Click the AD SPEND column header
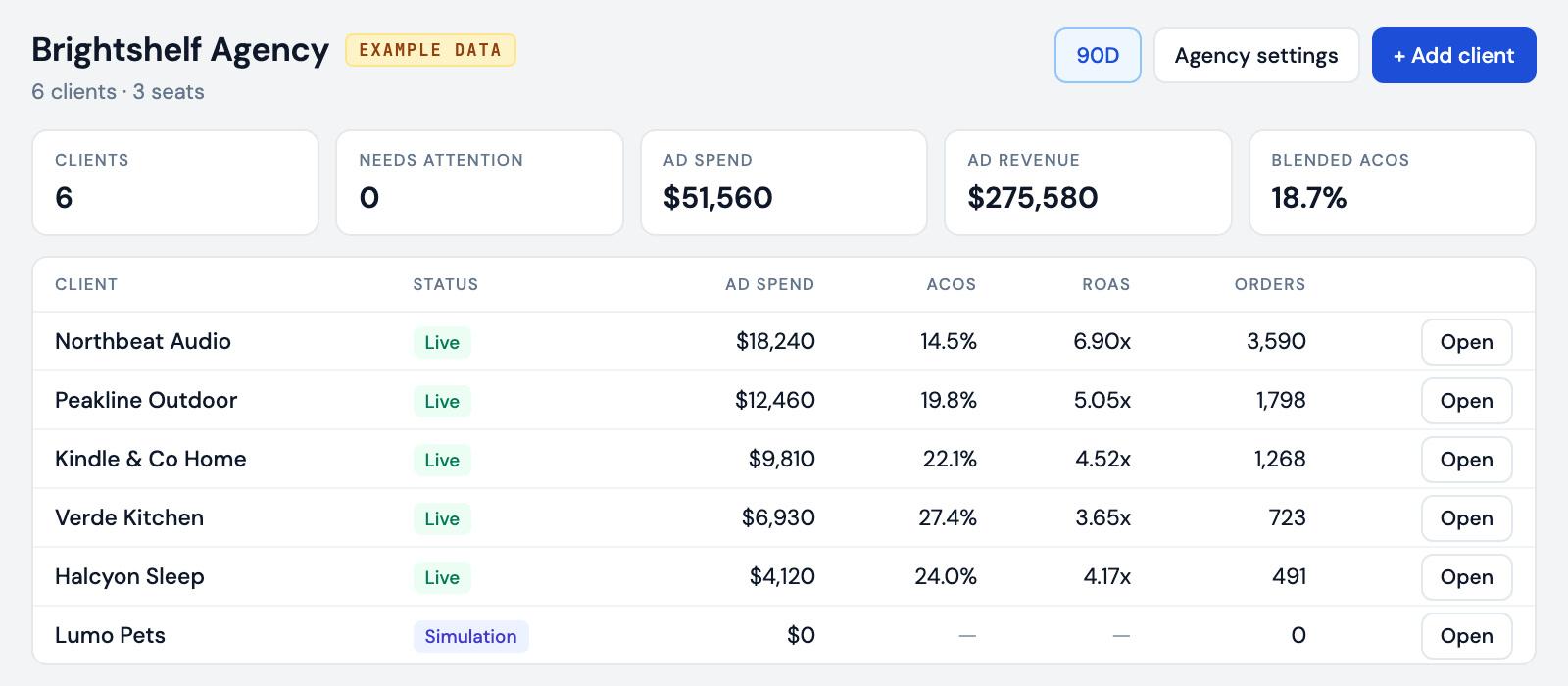The width and height of the screenshot is (1568, 686). (769, 285)
